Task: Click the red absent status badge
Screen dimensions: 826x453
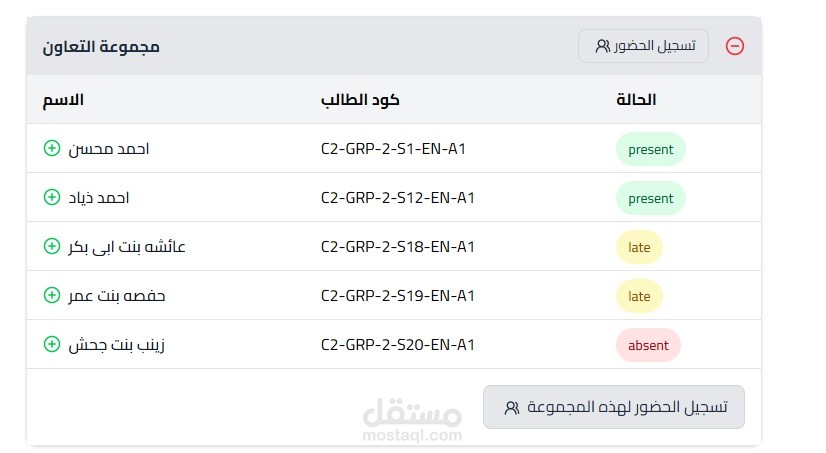Action: 648,345
